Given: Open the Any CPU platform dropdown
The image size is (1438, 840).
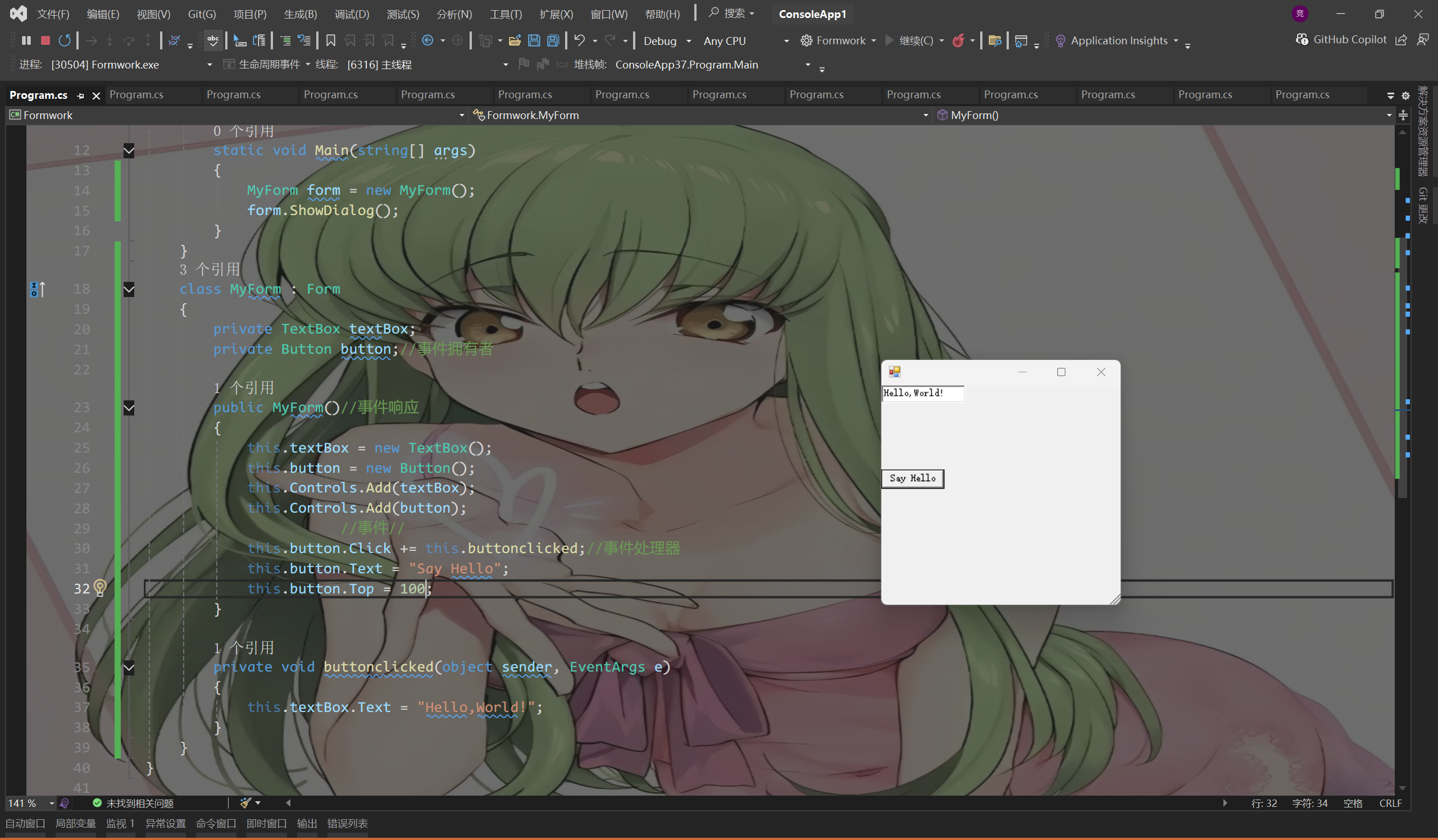Looking at the screenshot, I should pos(746,41).
